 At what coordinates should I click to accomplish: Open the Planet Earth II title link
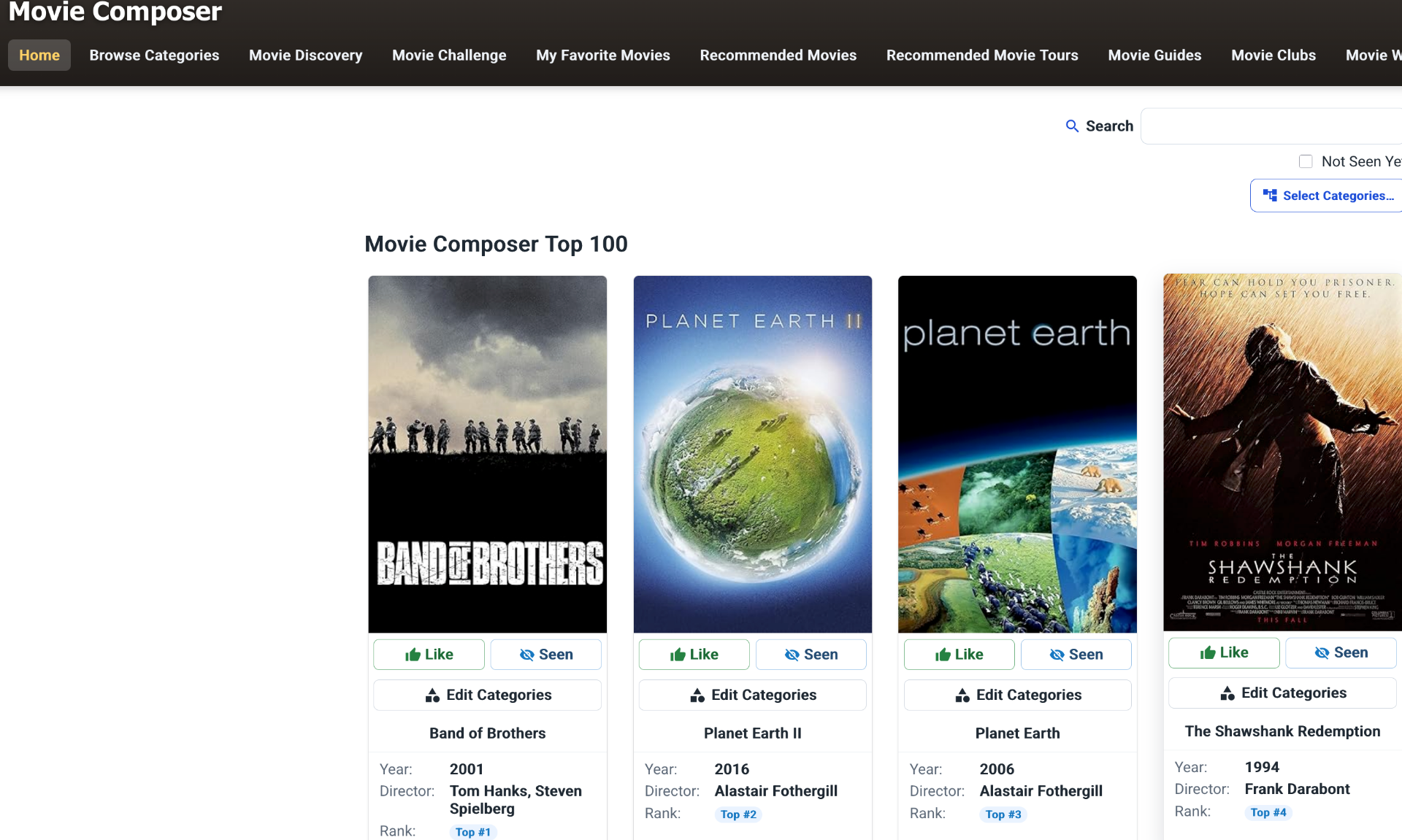(753, 733)
